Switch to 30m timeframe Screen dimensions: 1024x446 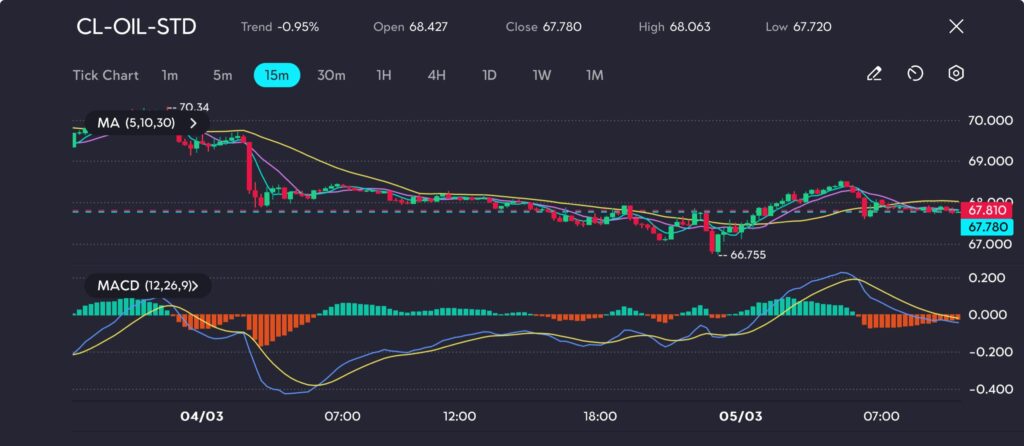click(x=331, y=75)
